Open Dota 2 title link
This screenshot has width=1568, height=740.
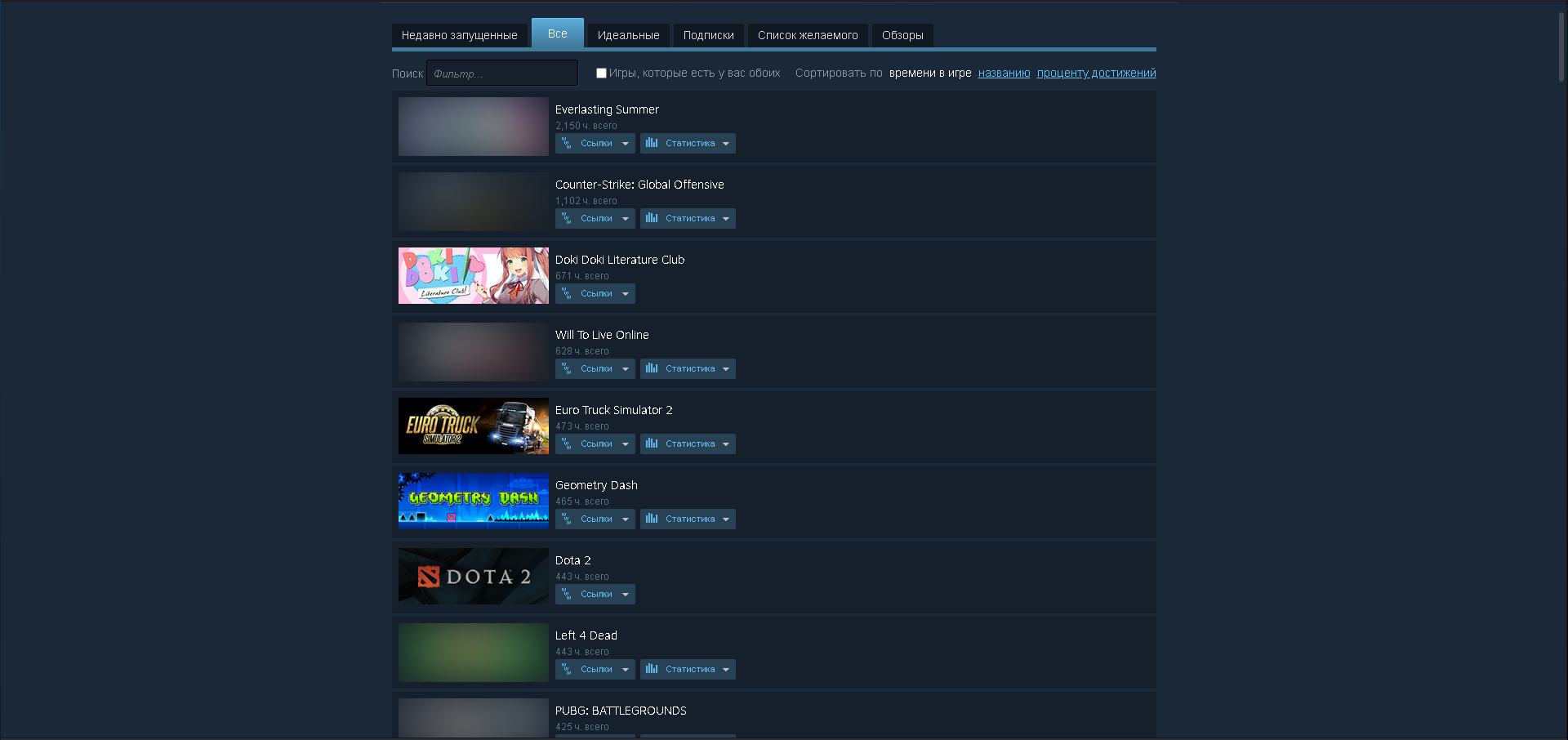(x=573, y=560)
